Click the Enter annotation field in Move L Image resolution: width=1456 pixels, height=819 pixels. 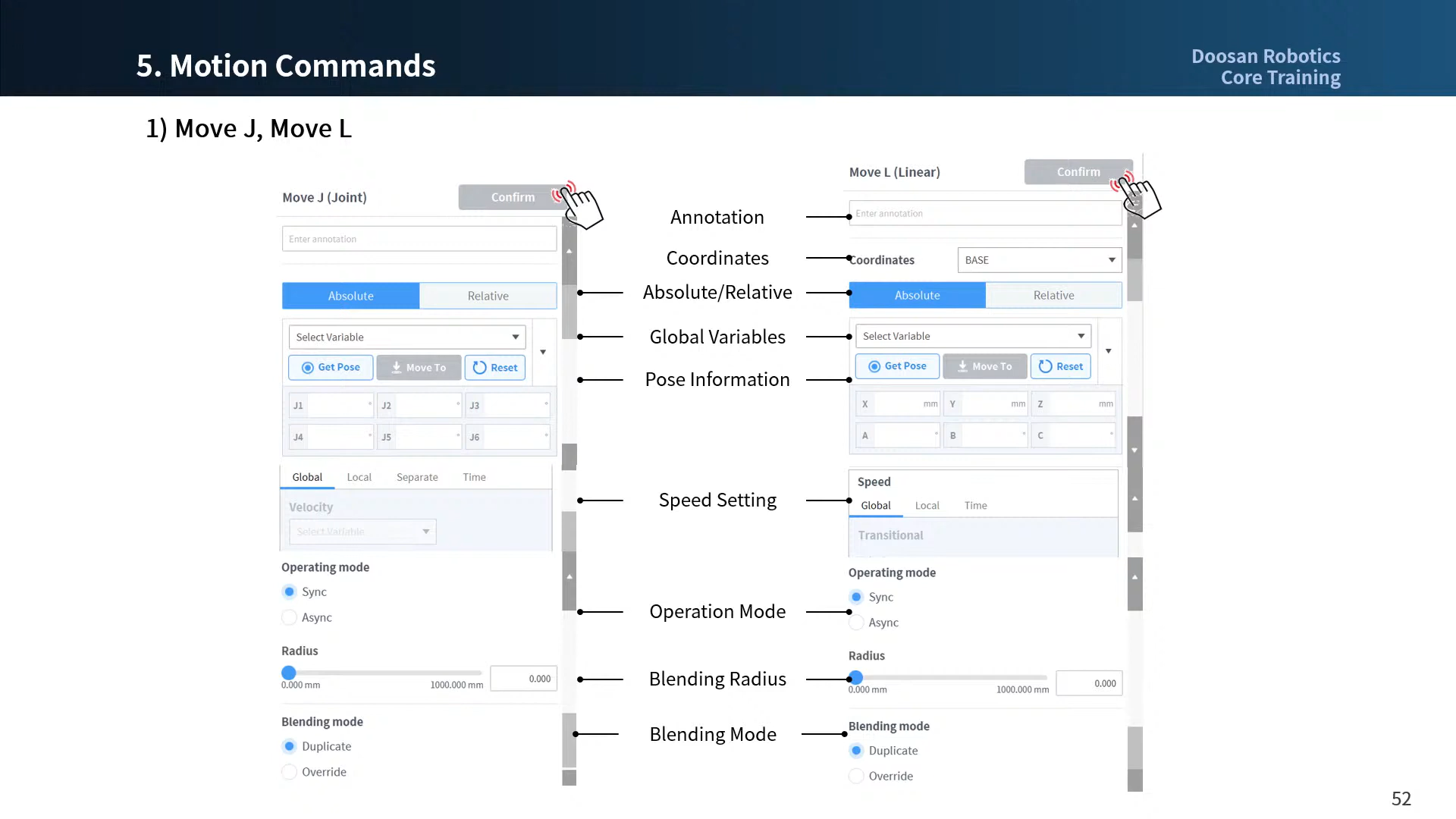984,213
